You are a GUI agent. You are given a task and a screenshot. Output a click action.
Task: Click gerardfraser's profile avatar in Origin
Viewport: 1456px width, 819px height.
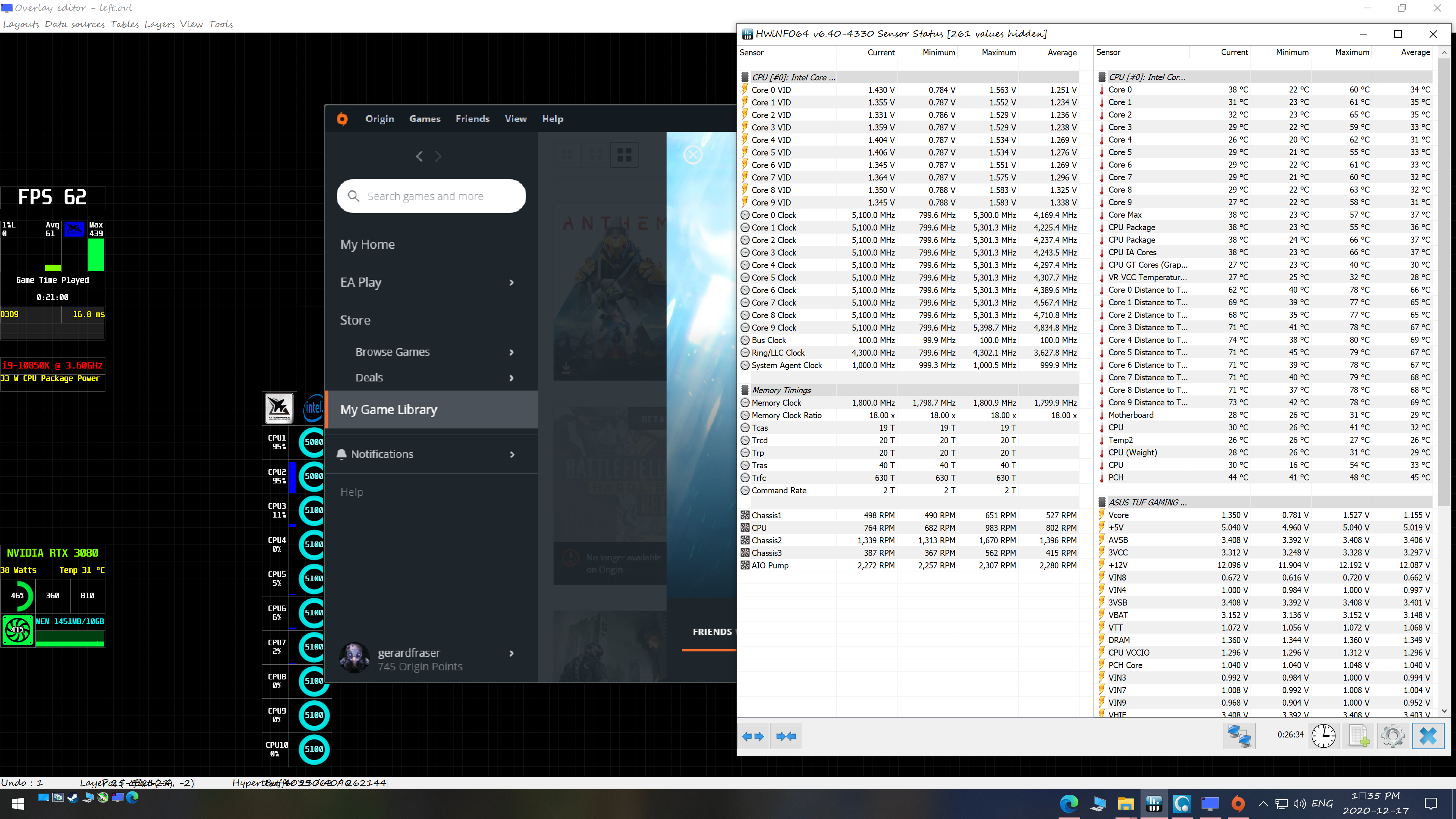pos(355,658)
